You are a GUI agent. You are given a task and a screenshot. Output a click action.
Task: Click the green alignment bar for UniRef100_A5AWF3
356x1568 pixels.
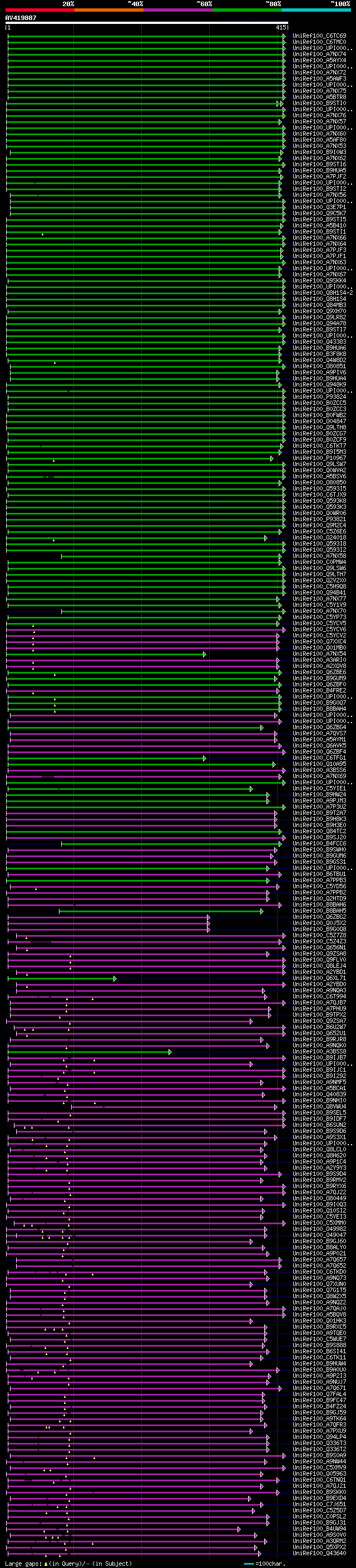(146, 79)
